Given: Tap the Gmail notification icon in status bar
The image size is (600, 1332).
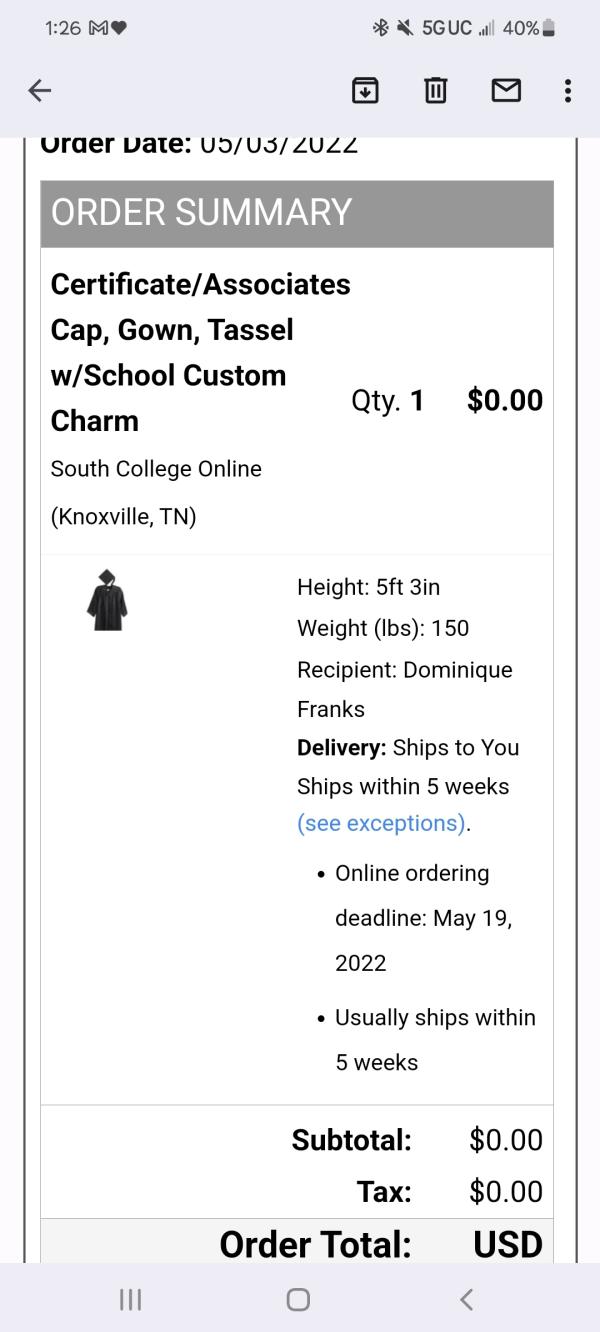Looking at the screenshot, I should point(98,28).
